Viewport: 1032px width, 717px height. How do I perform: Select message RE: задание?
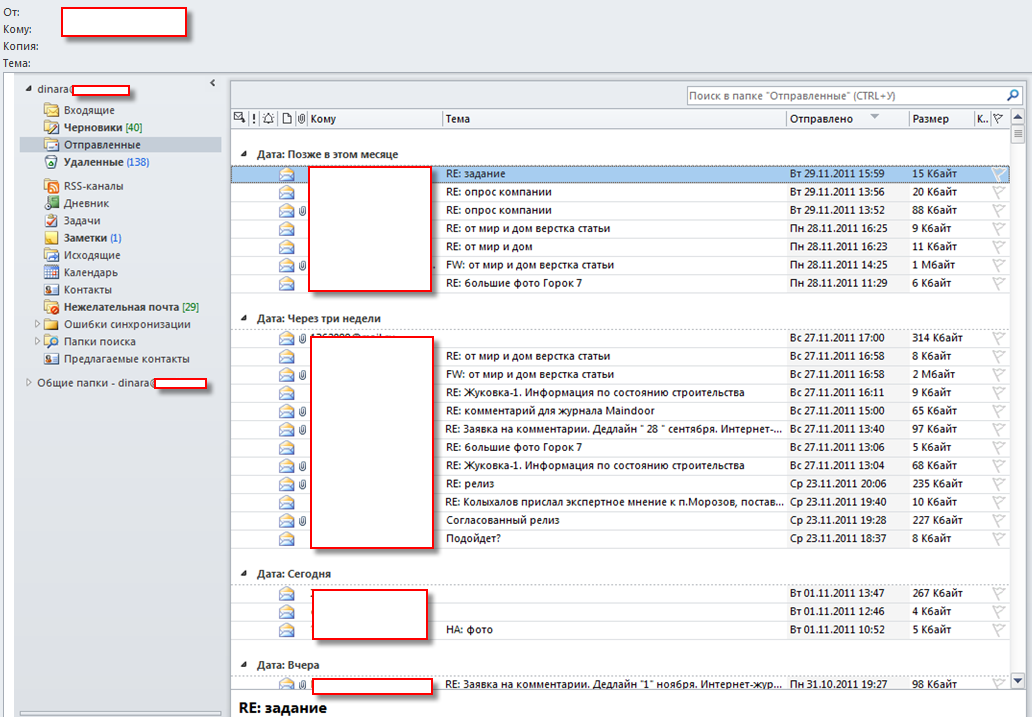click(620, 174)
